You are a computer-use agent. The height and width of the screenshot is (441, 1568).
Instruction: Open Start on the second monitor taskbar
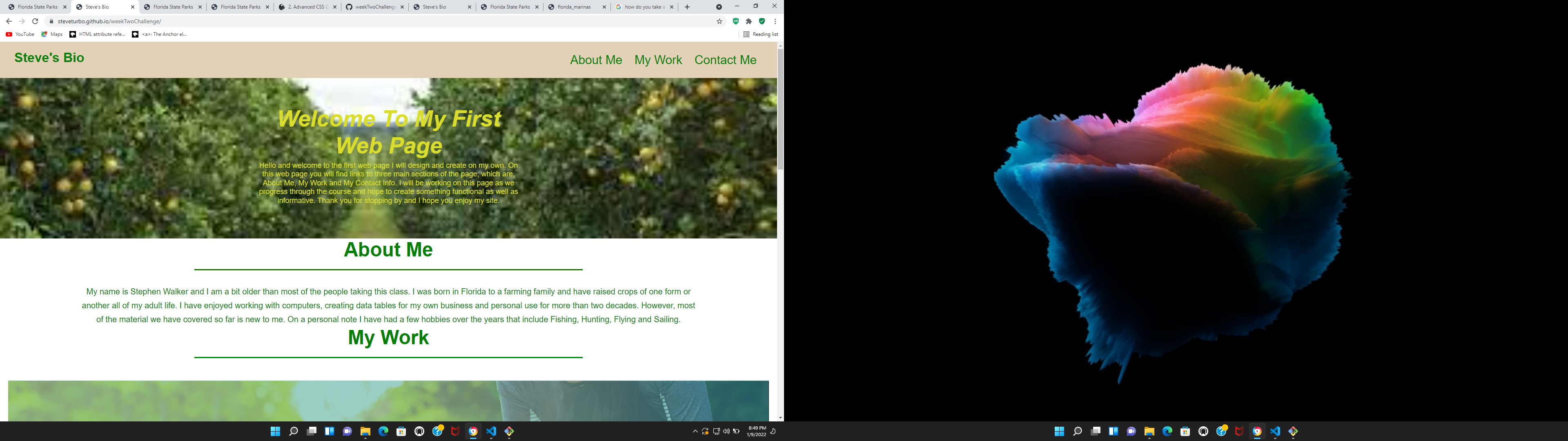[x=1059, y=431]
